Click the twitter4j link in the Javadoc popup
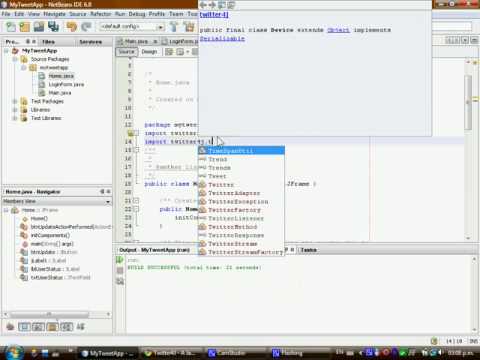 [214, 15]
